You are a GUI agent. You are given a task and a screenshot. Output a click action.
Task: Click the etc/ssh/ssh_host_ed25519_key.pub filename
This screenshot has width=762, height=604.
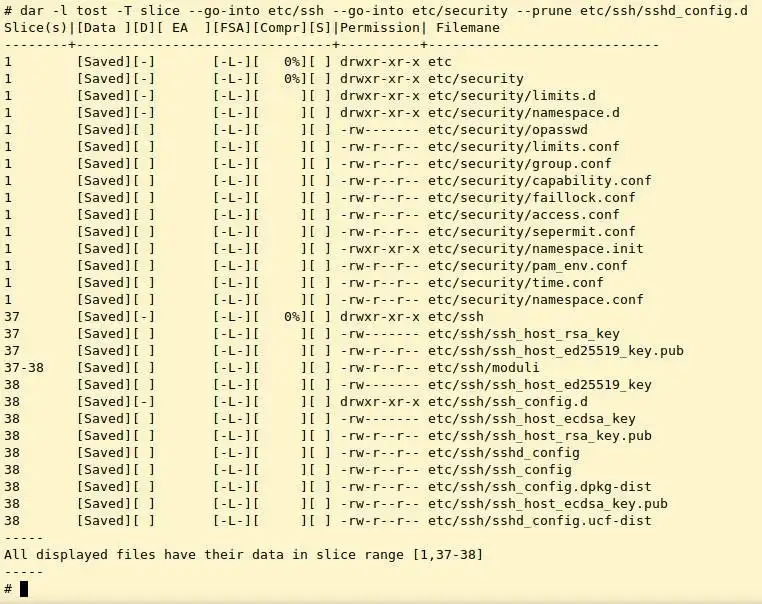coord(556,351)
